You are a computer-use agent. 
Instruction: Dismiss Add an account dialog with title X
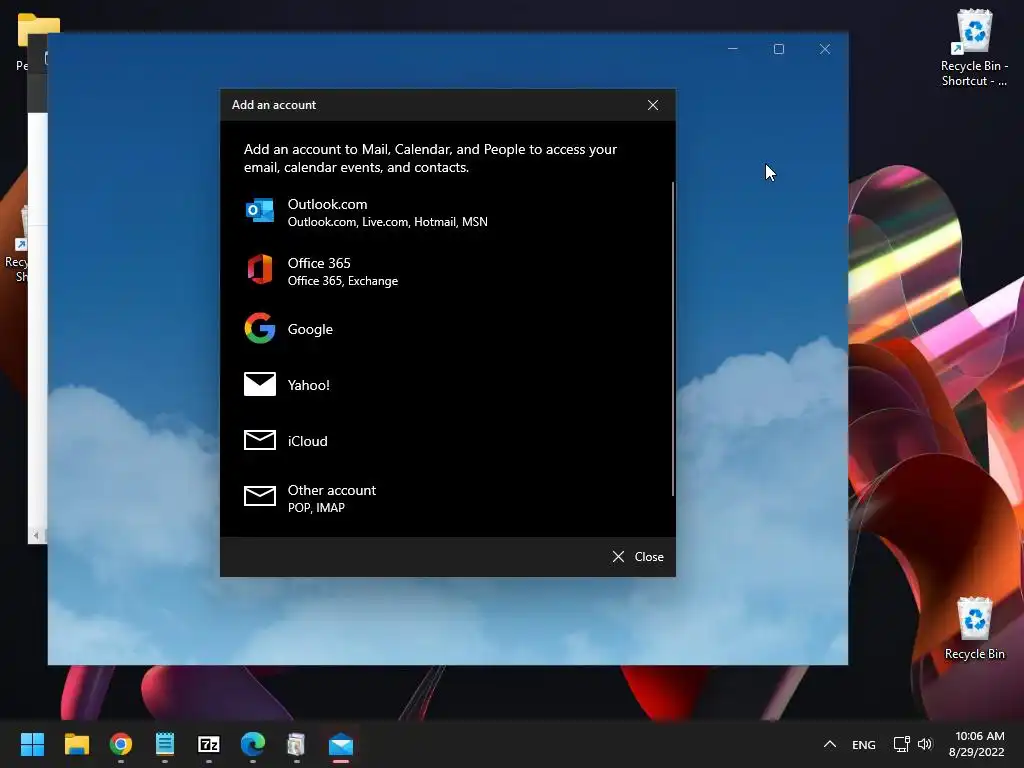pos(652,105)
